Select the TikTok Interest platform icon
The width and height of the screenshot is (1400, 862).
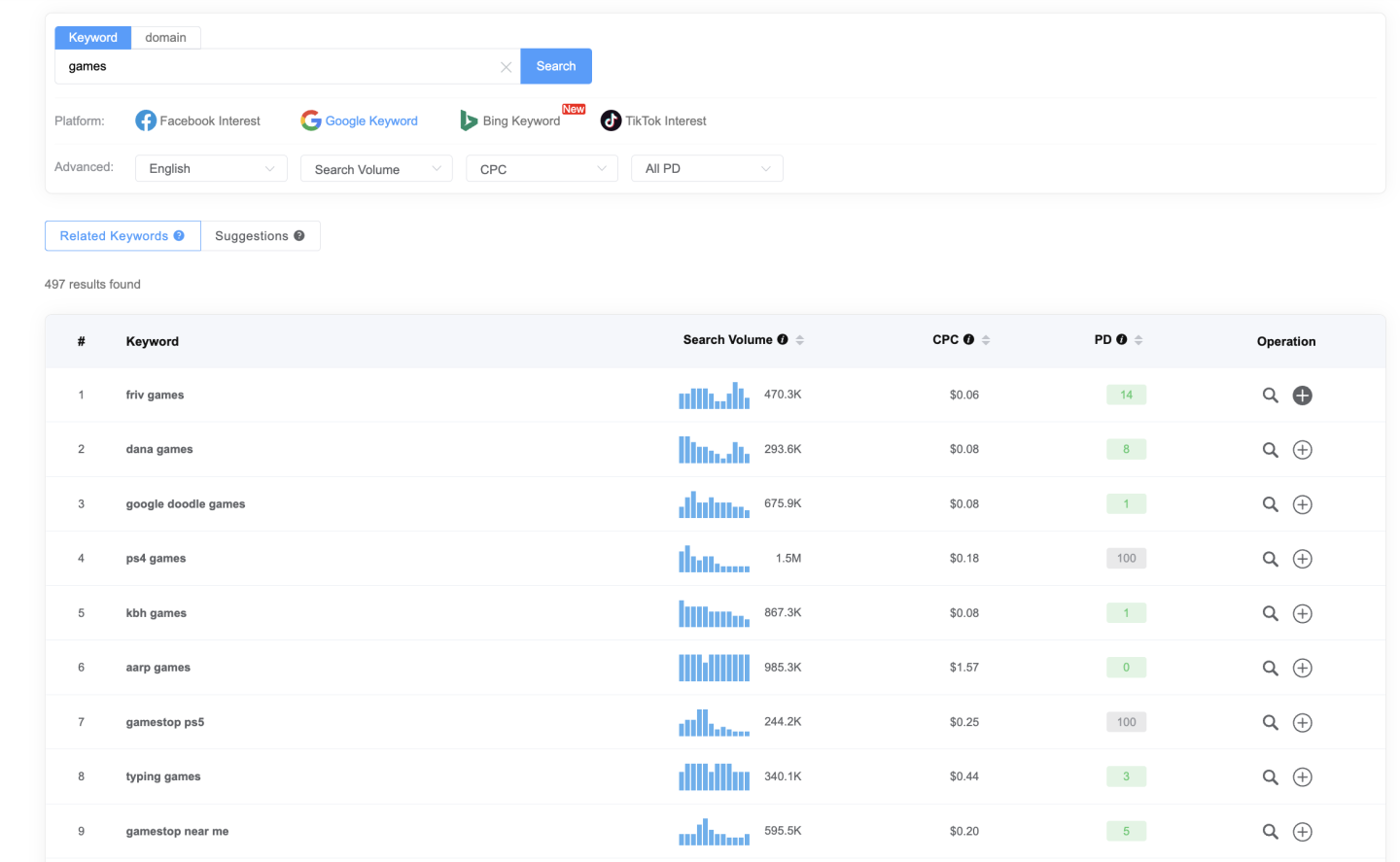611,120
